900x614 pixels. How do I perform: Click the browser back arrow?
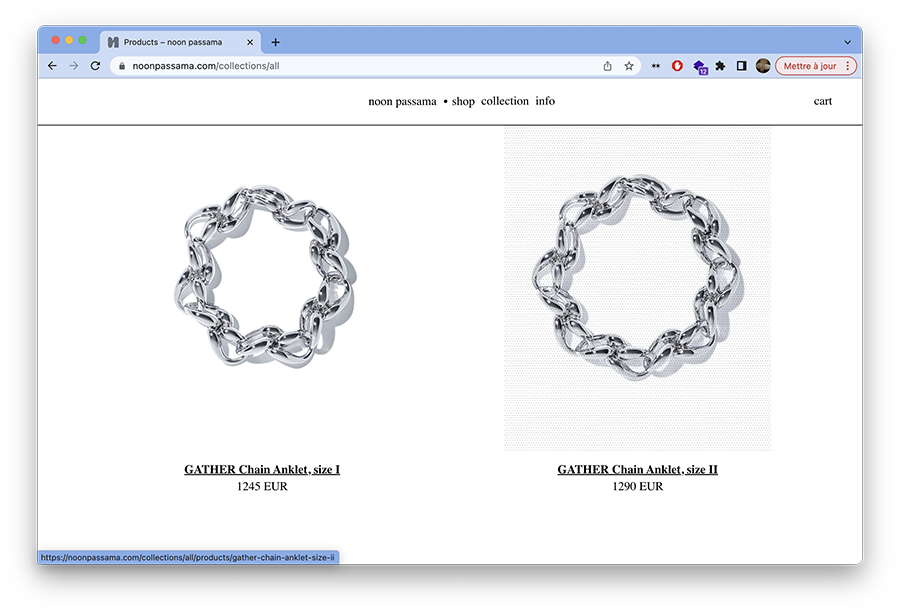click(x=52, y=66)
